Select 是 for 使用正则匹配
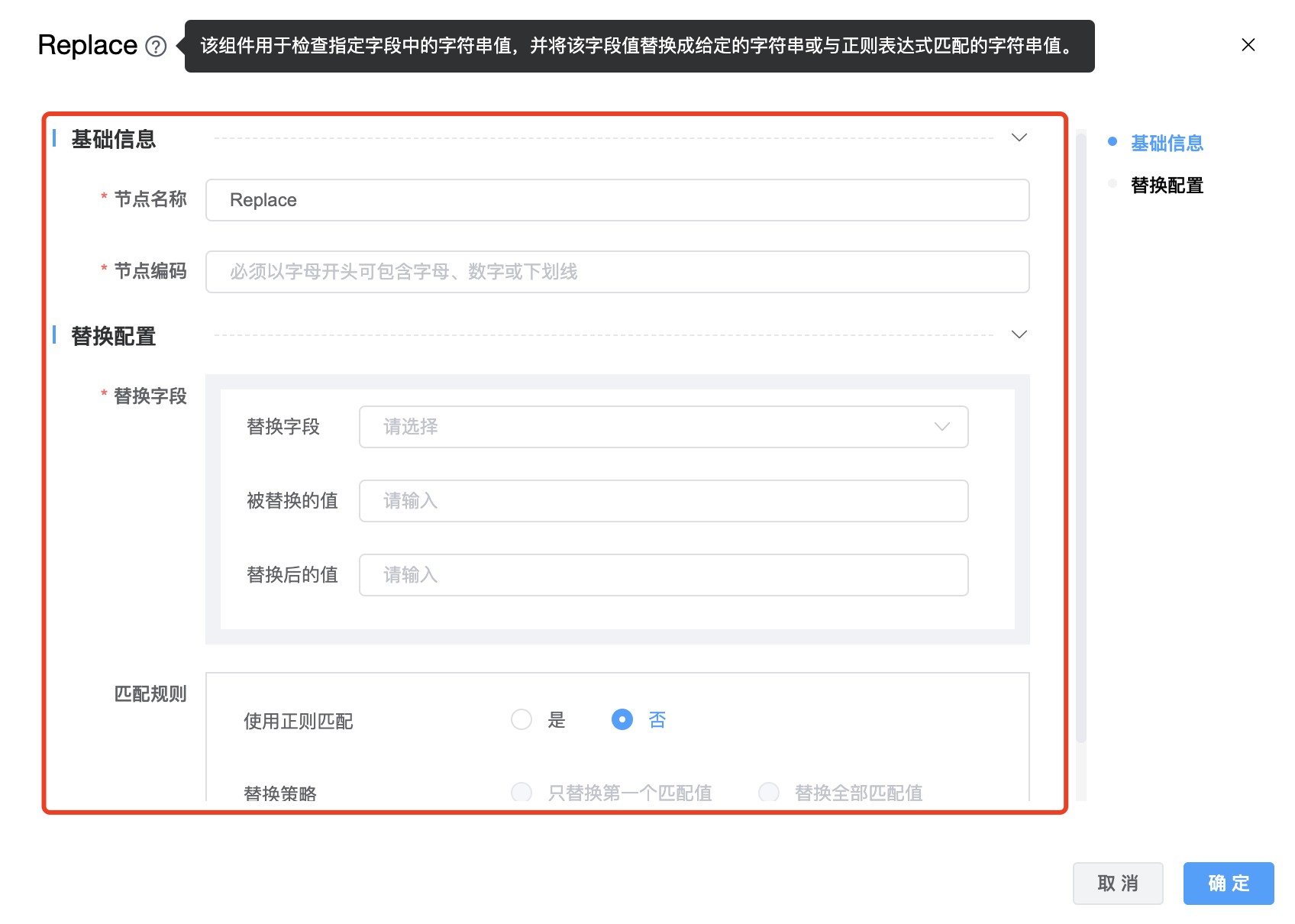The height and width of the screenshot is (924, 1295). (522, 719)
